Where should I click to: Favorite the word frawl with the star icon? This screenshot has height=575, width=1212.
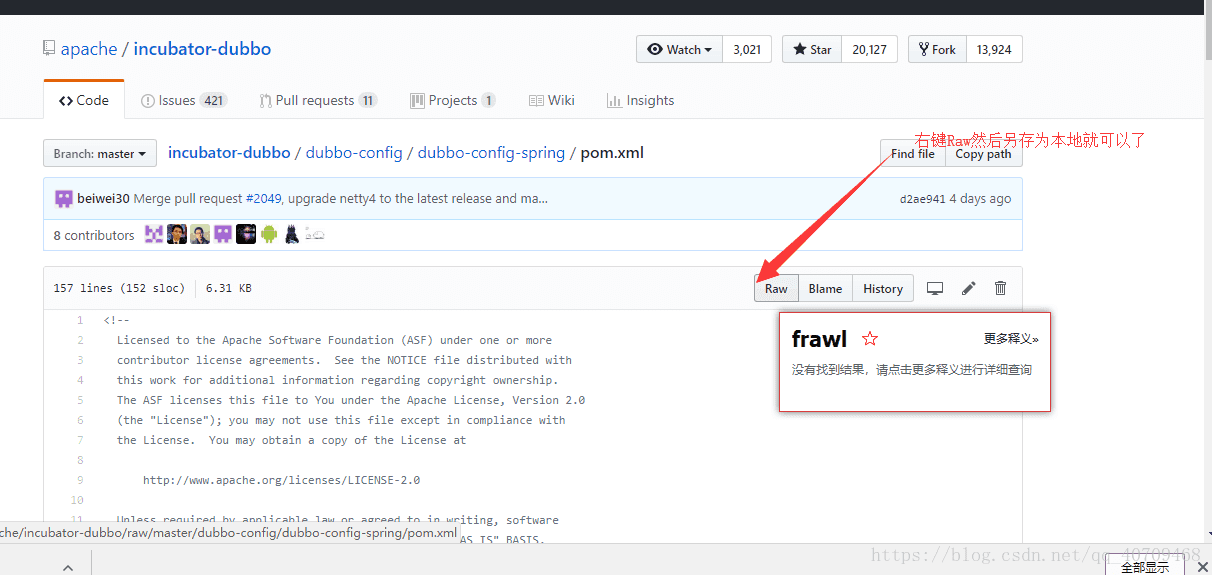[869, 339]
